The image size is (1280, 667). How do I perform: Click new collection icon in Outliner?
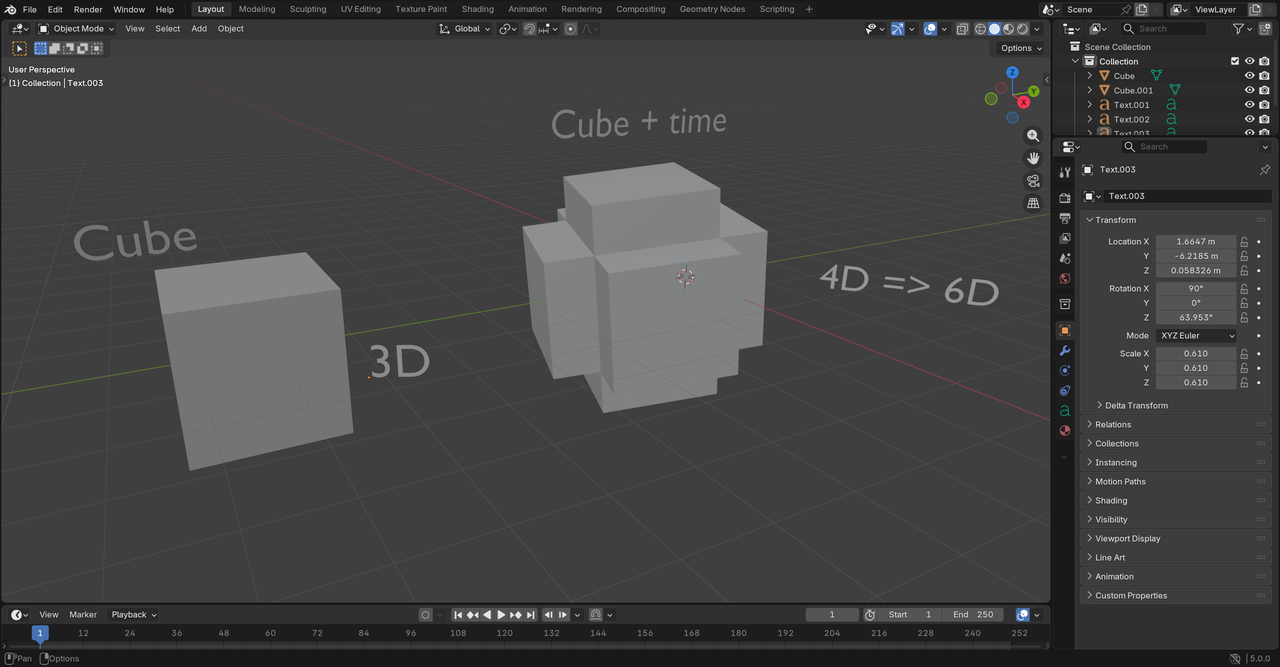[x=1264, y=29]
